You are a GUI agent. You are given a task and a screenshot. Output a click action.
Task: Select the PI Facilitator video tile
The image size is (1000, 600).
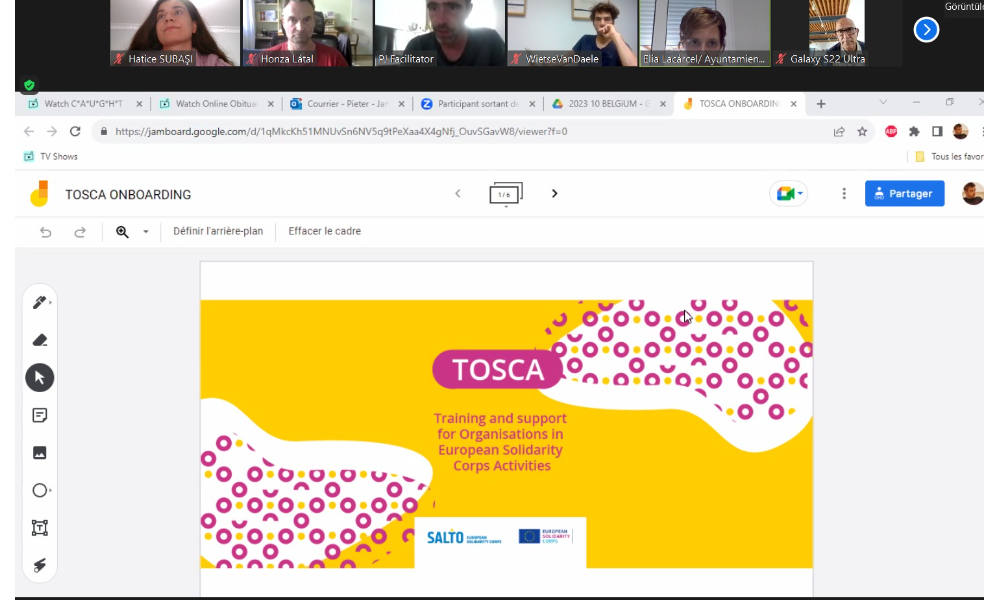[439, 33]
